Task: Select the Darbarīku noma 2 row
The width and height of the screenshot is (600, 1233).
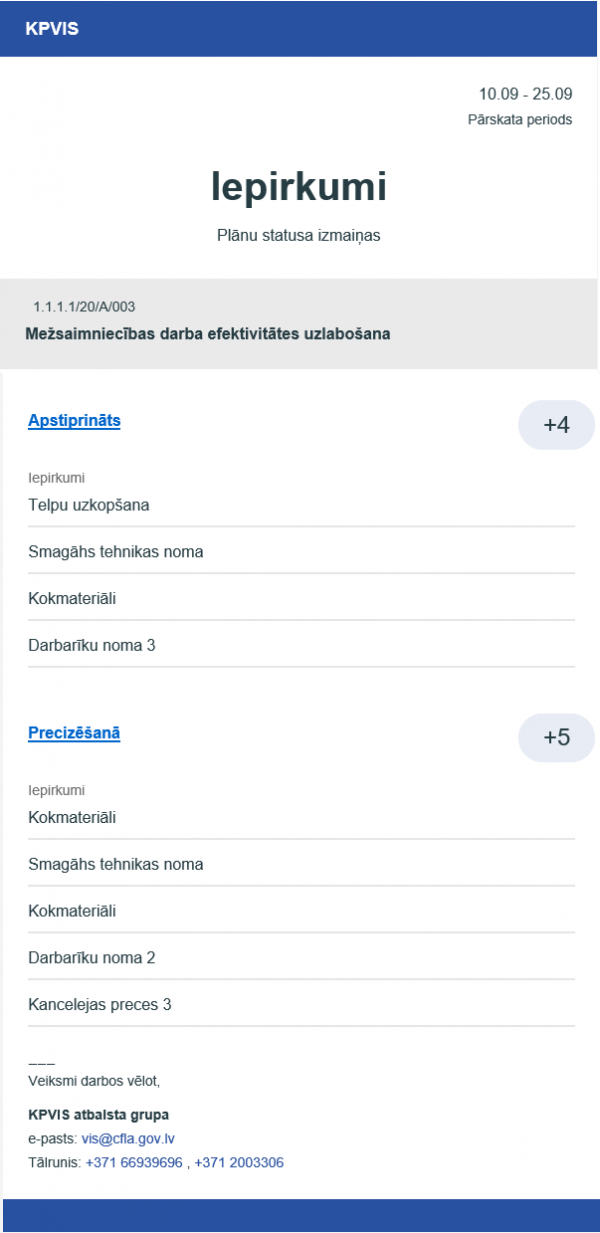Action: point(92,958)
